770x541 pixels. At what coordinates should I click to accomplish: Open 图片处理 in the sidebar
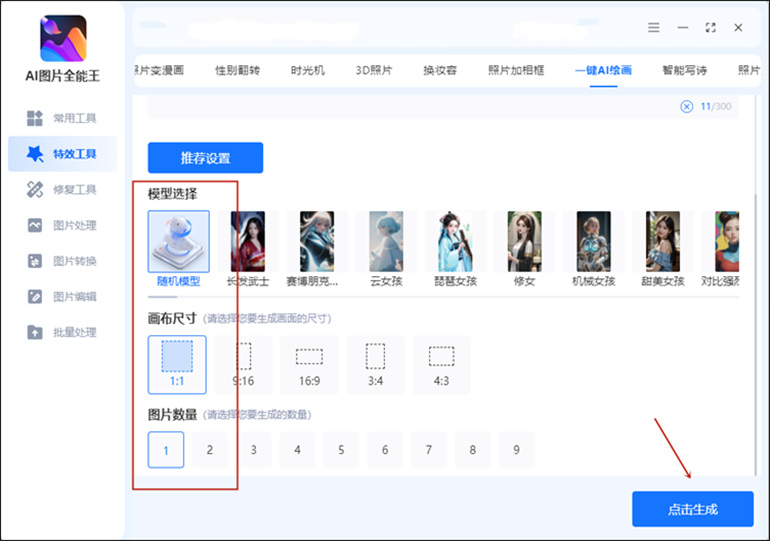62,225
